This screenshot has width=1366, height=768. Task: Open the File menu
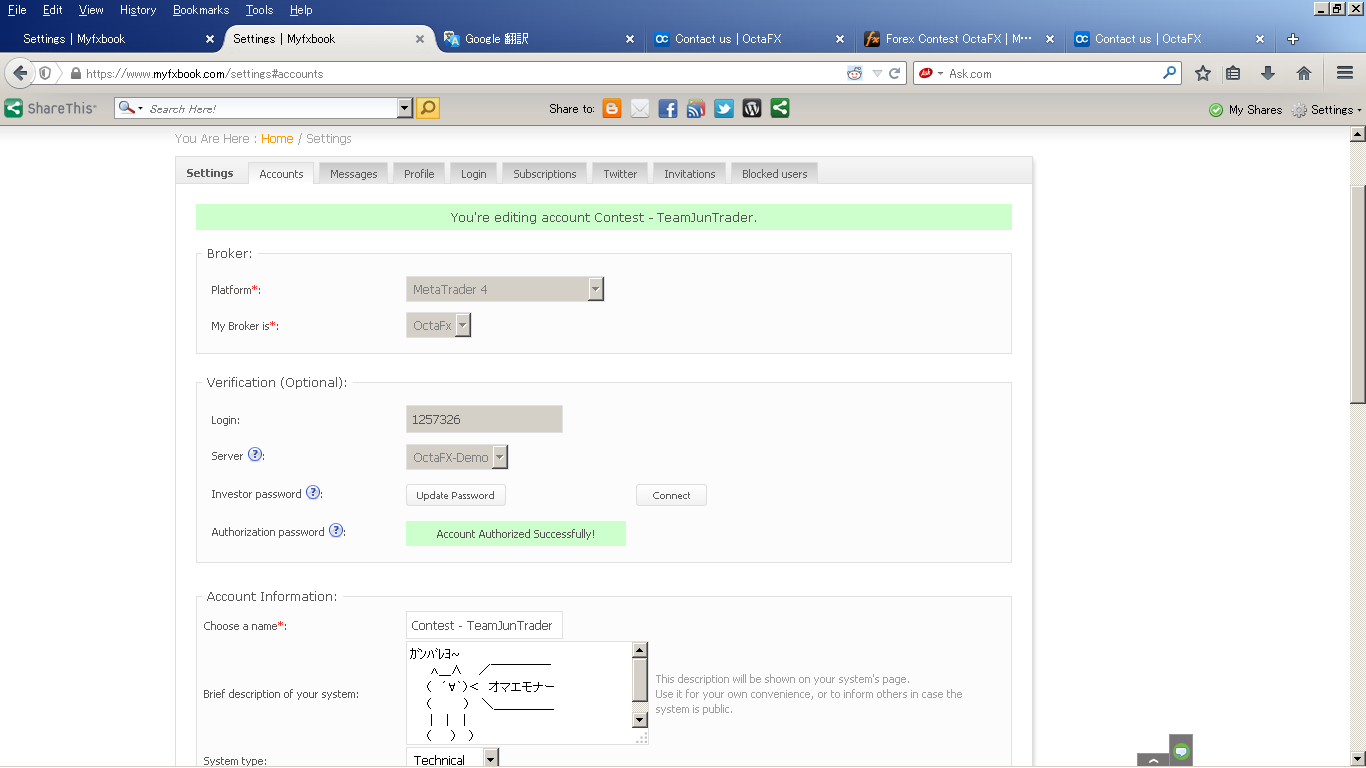point(17,10)
